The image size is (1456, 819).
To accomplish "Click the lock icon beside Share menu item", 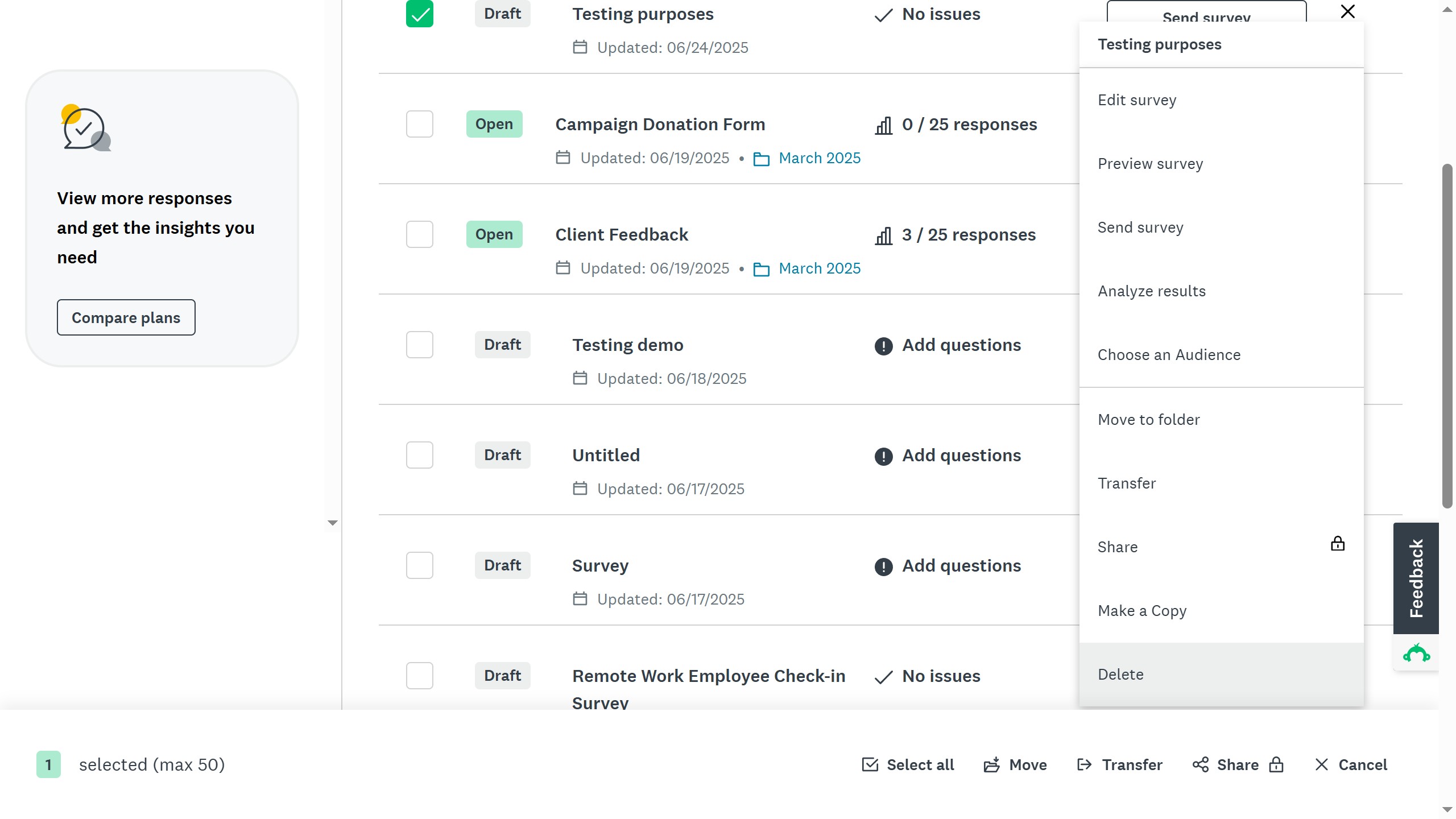I will pos(1337,544).
